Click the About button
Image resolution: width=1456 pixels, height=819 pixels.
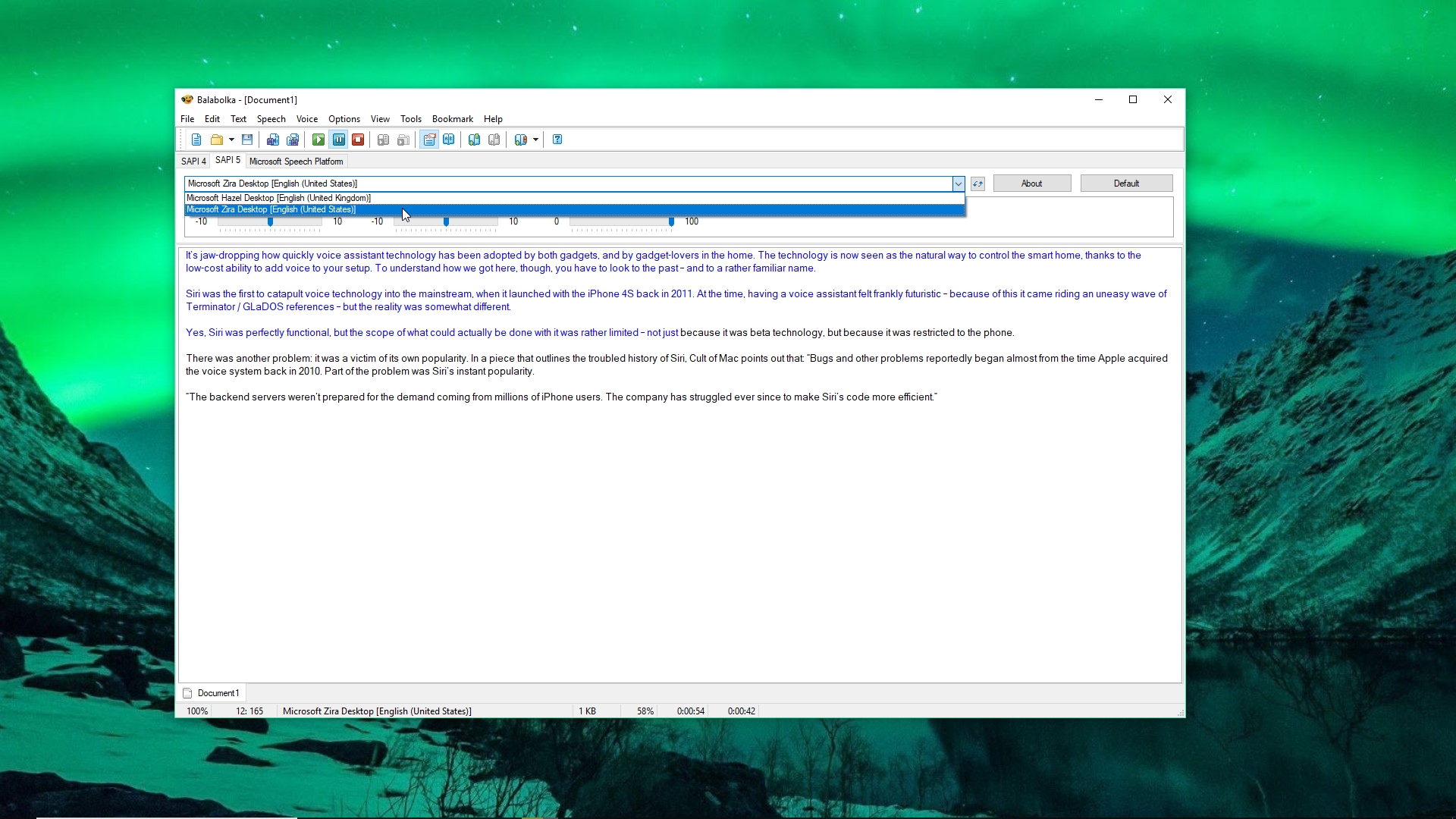click(1031, 183)
